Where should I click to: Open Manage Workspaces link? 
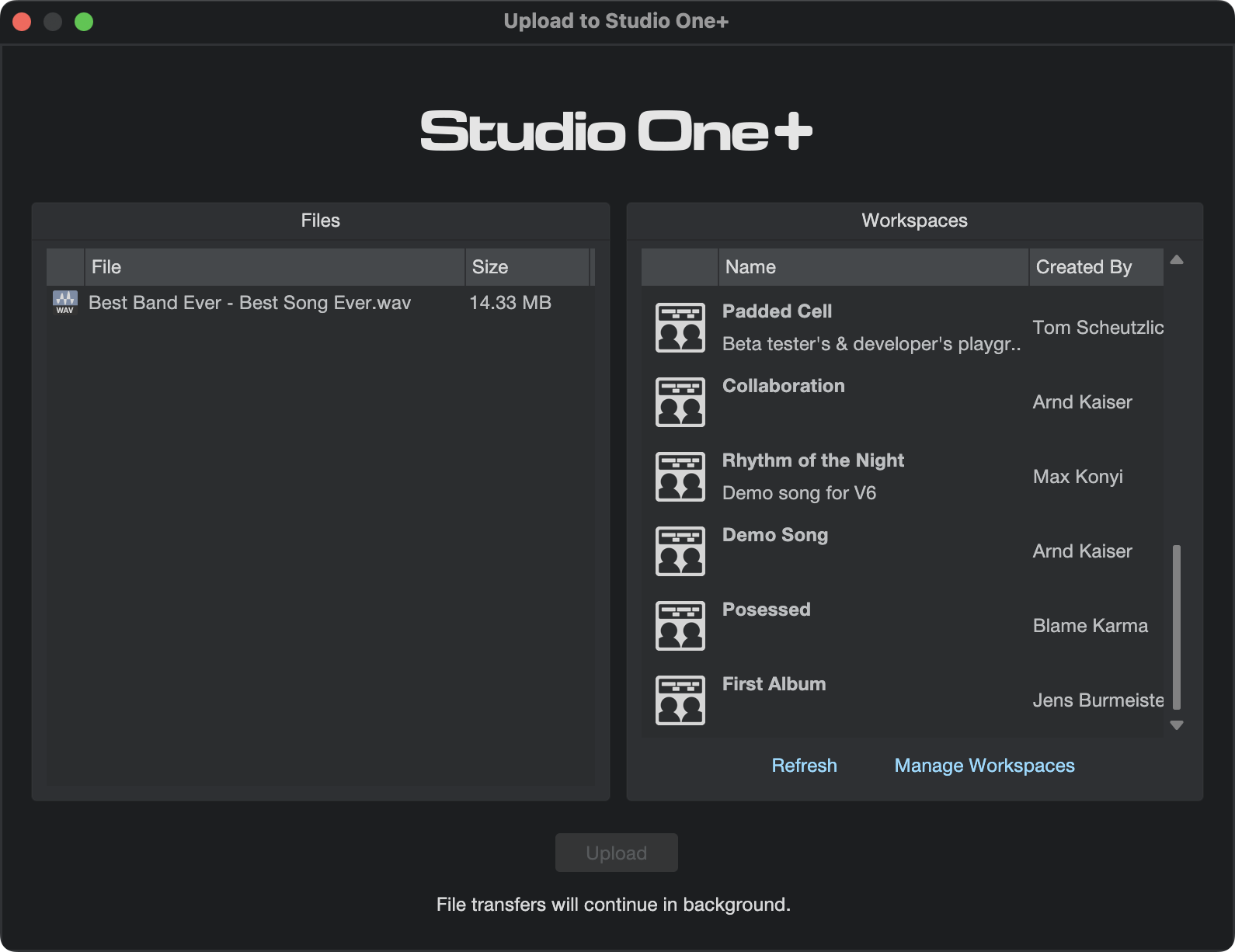tap(985, 766)
